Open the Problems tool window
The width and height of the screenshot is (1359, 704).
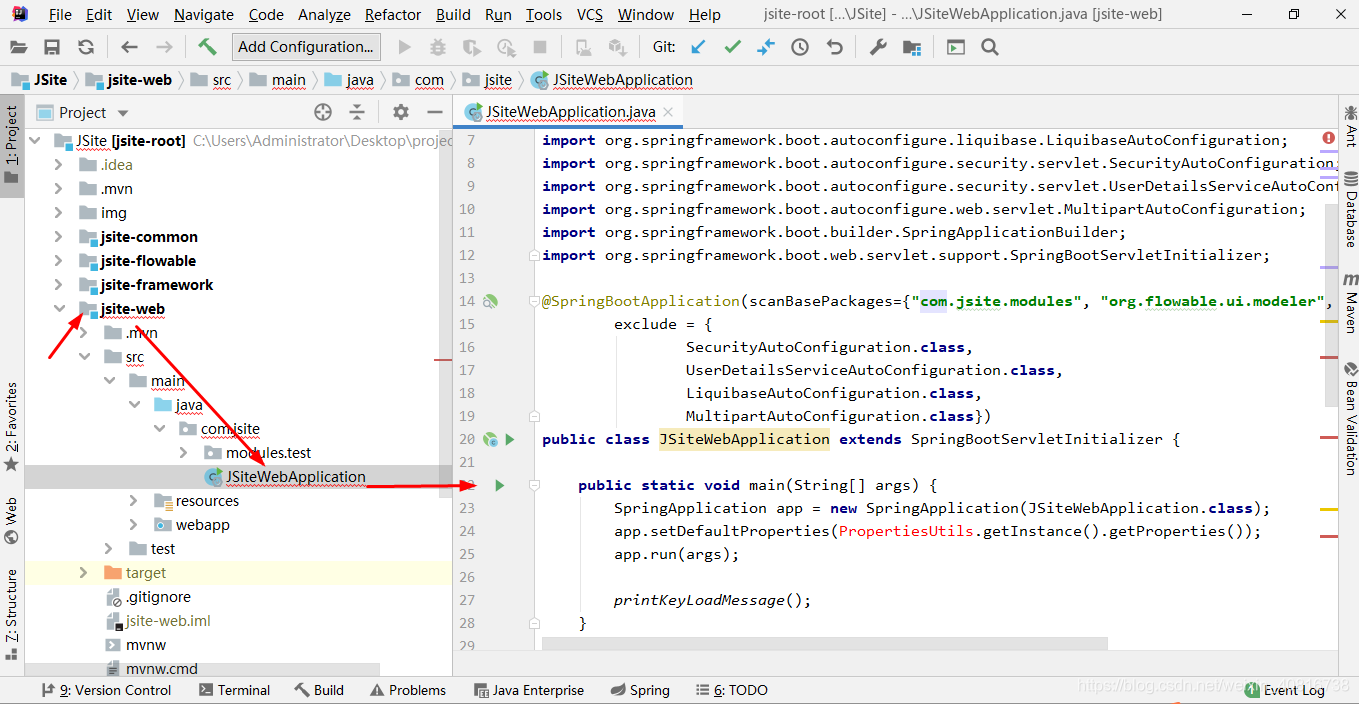pos(408,690)
